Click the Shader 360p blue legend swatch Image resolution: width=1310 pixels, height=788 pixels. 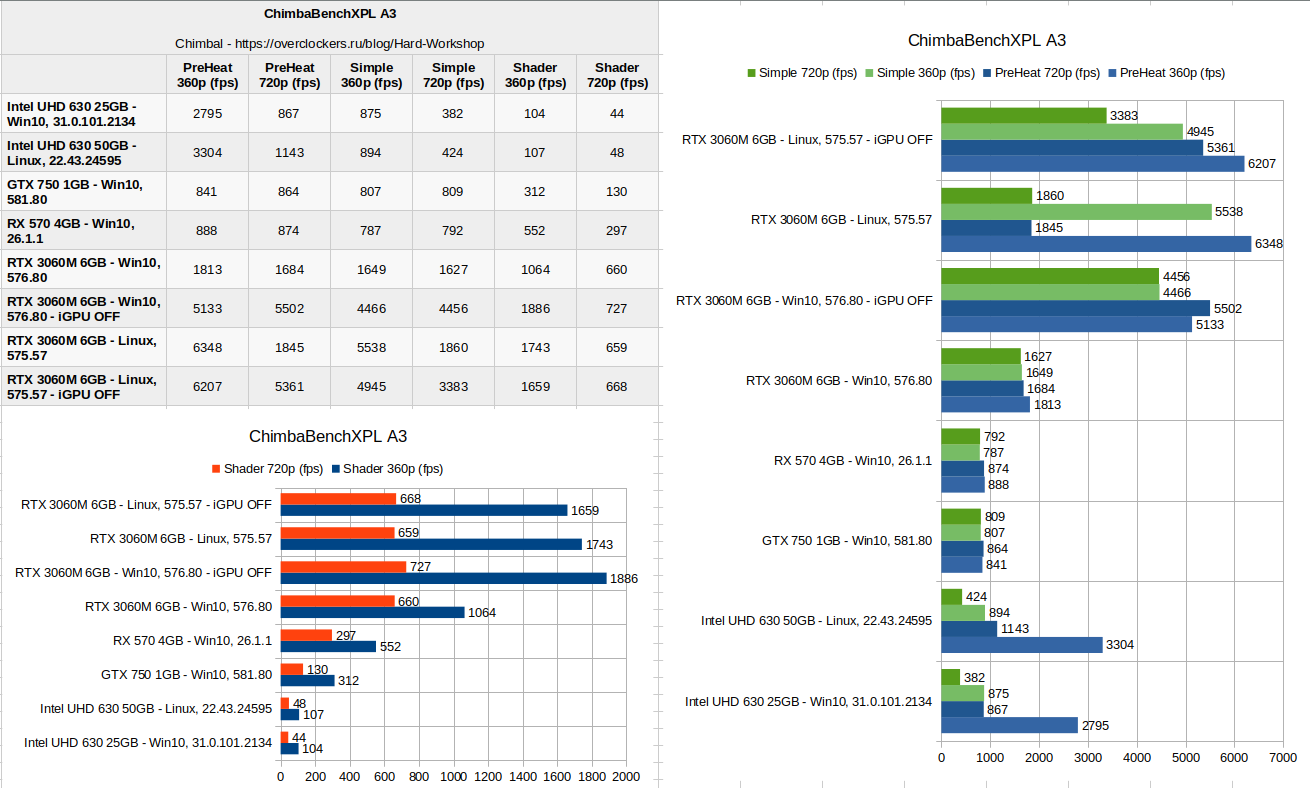tap(335, 469)
